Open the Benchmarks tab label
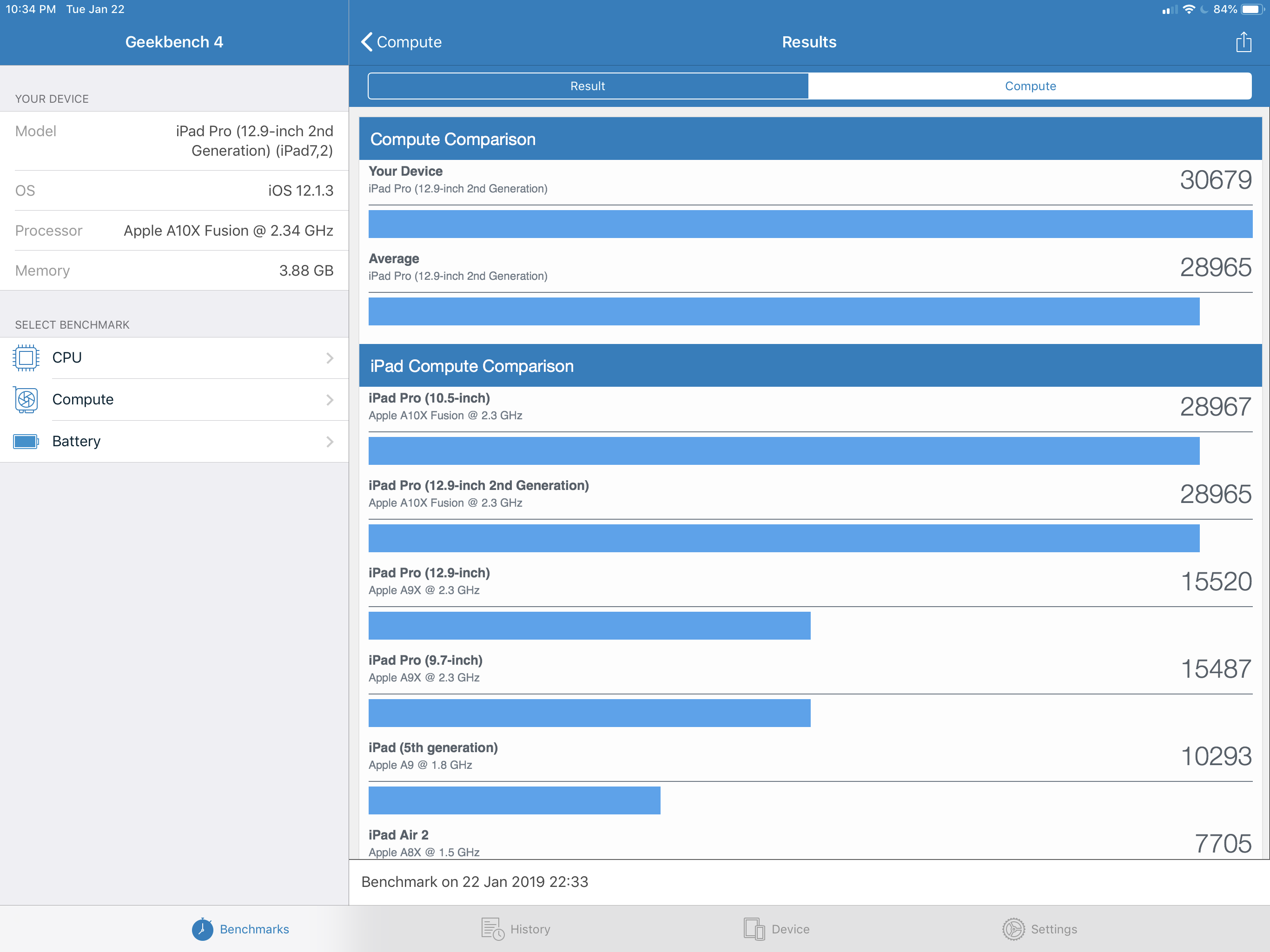 [254, 929]
